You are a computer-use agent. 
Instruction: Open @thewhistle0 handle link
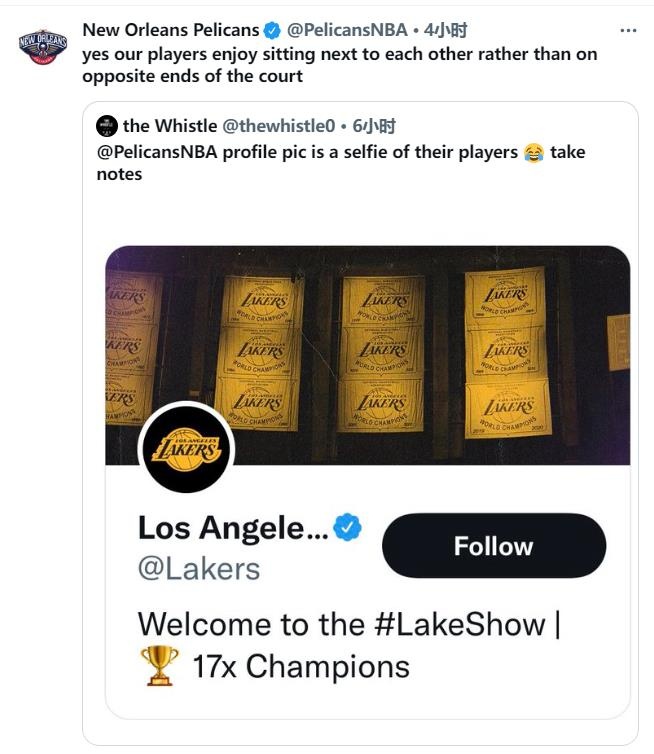click(x=278, y=126)
